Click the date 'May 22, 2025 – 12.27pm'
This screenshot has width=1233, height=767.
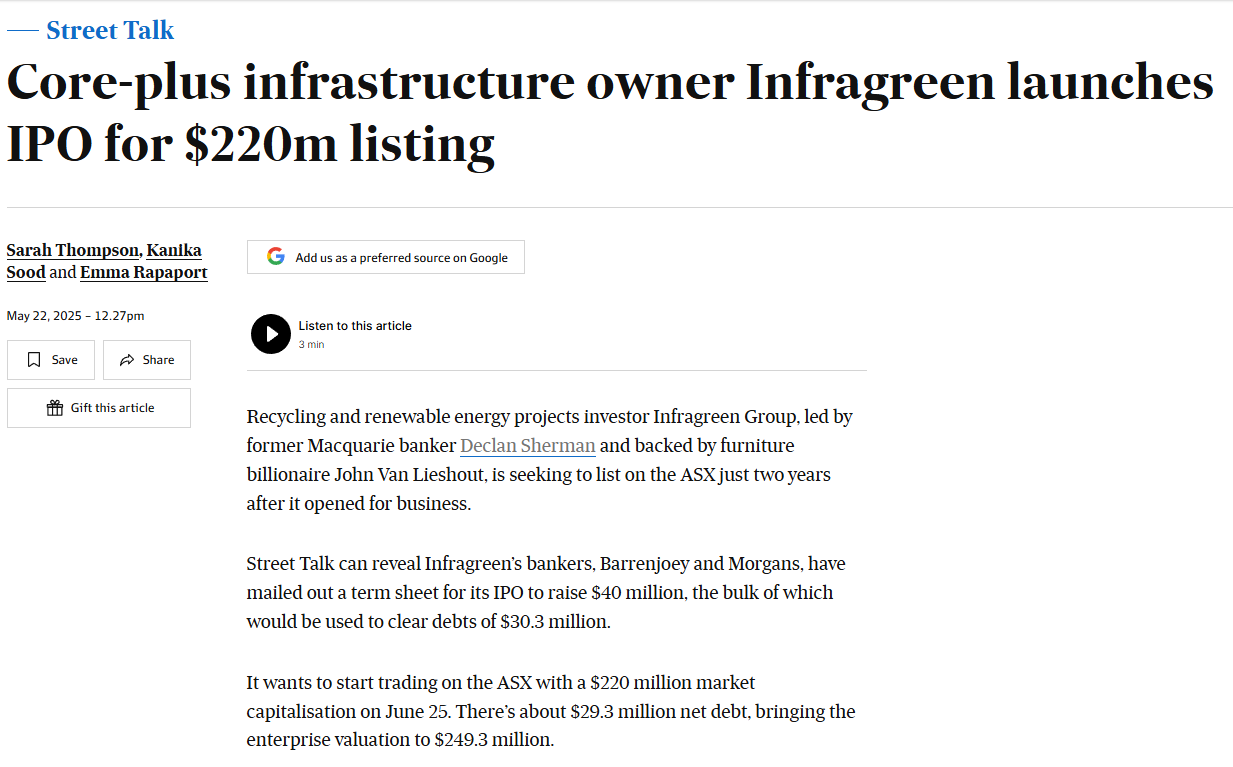click(x=75, y=316)
